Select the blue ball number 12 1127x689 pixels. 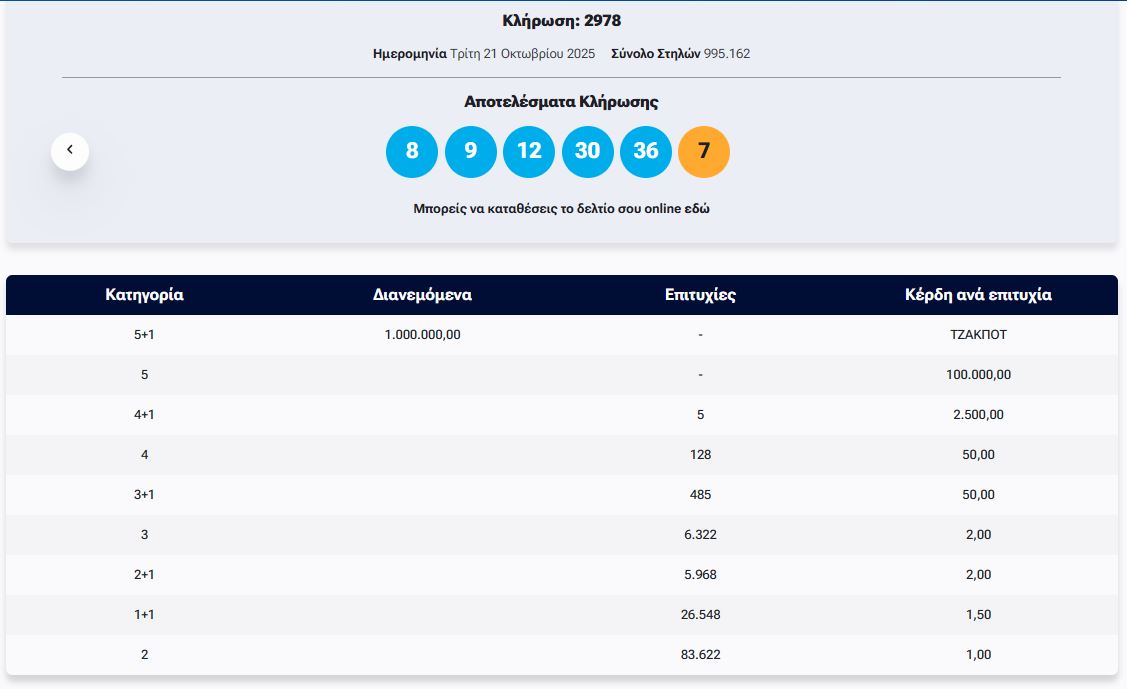[529, 152]
